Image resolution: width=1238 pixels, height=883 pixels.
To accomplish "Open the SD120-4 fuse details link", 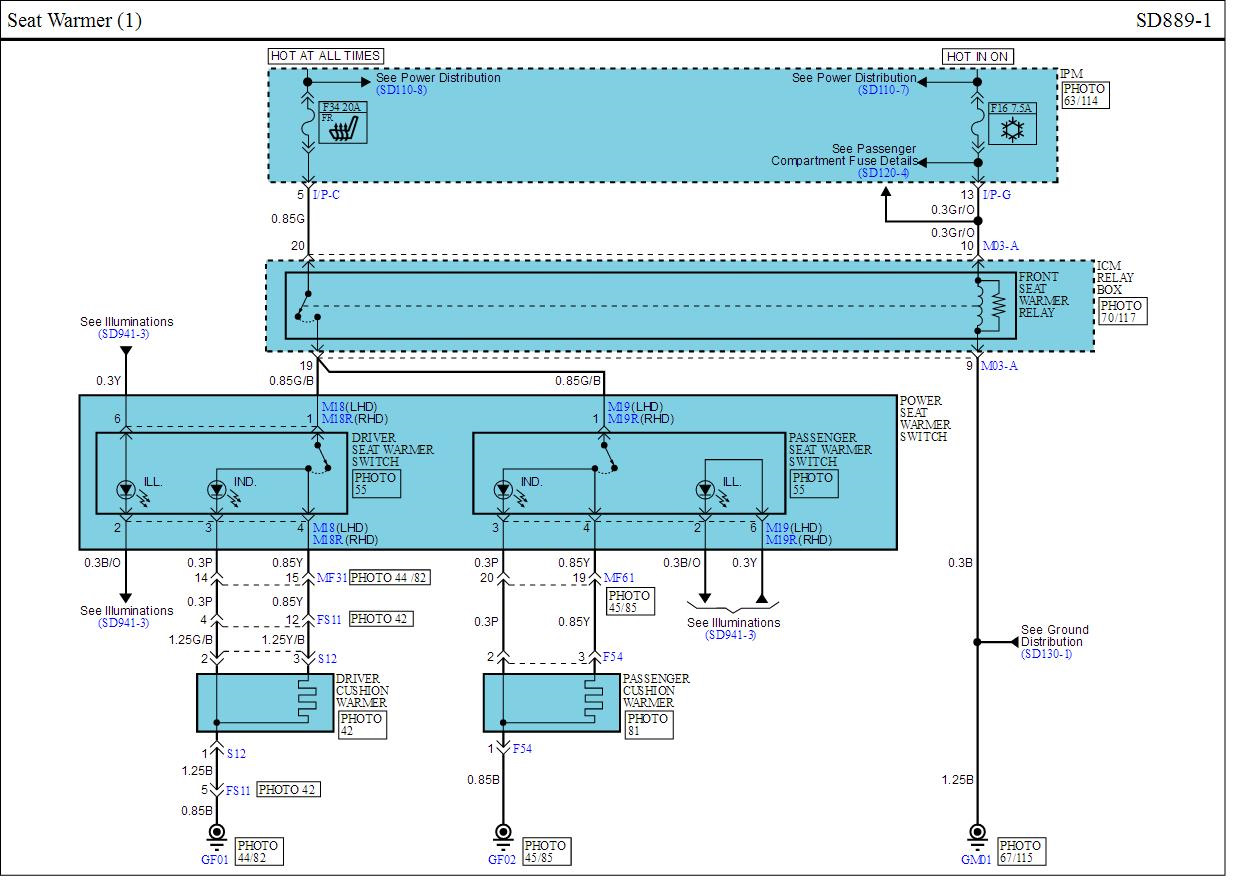I will (x=884, y=173).
